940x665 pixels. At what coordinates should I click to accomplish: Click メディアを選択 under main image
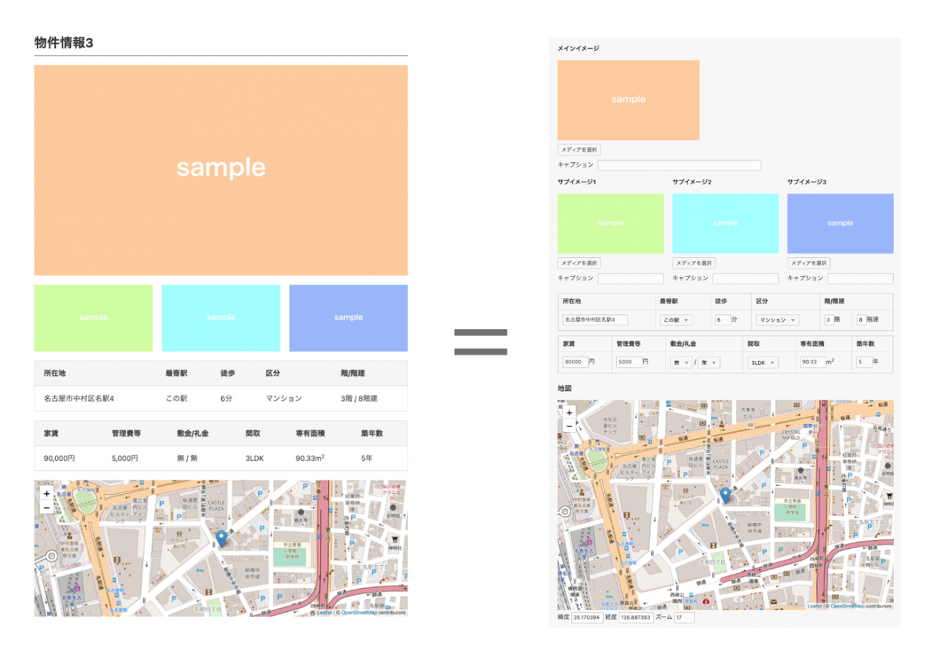tap(579, 150)
